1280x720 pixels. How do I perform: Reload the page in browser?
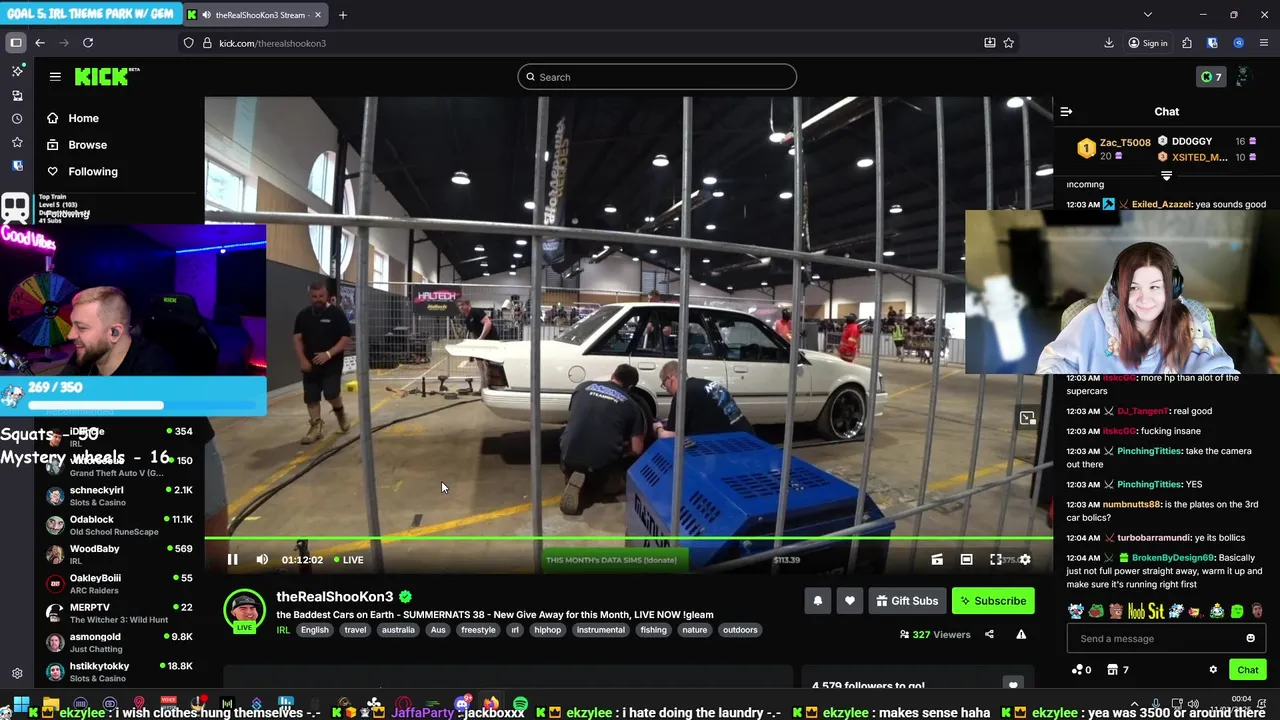click(x=88, y=43)
